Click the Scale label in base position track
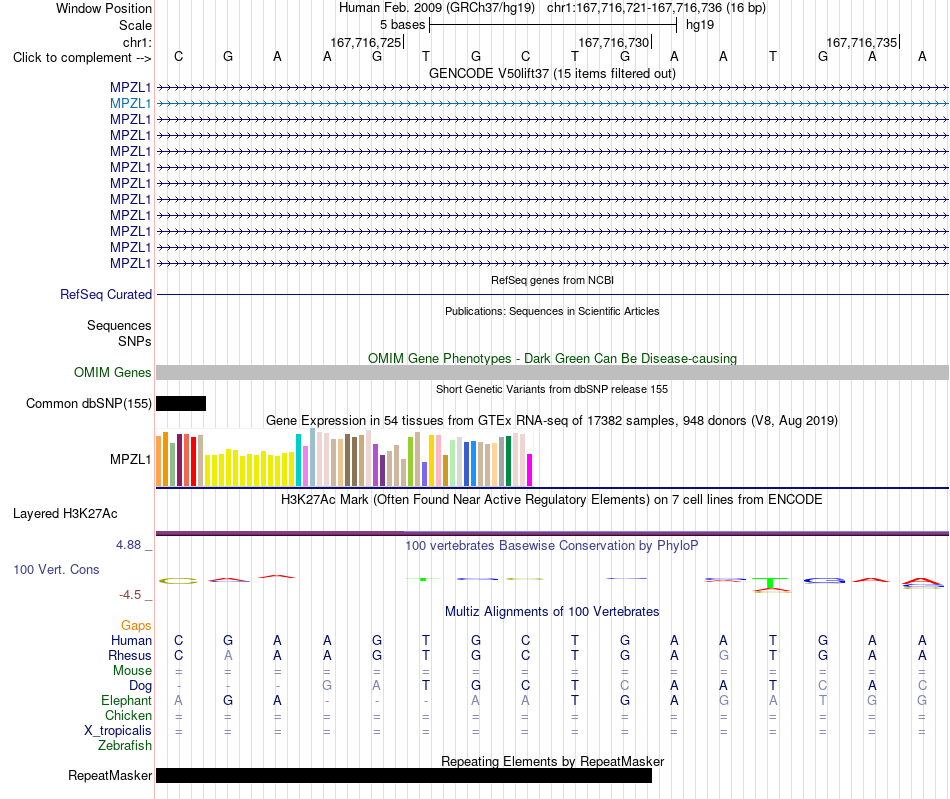 (135, 25)
